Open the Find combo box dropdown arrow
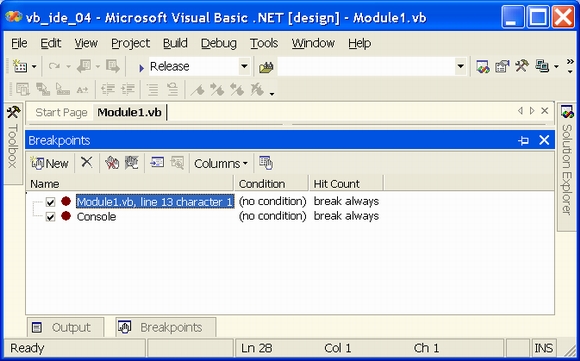Screen dimensions: 580x361 coord(461,67)
